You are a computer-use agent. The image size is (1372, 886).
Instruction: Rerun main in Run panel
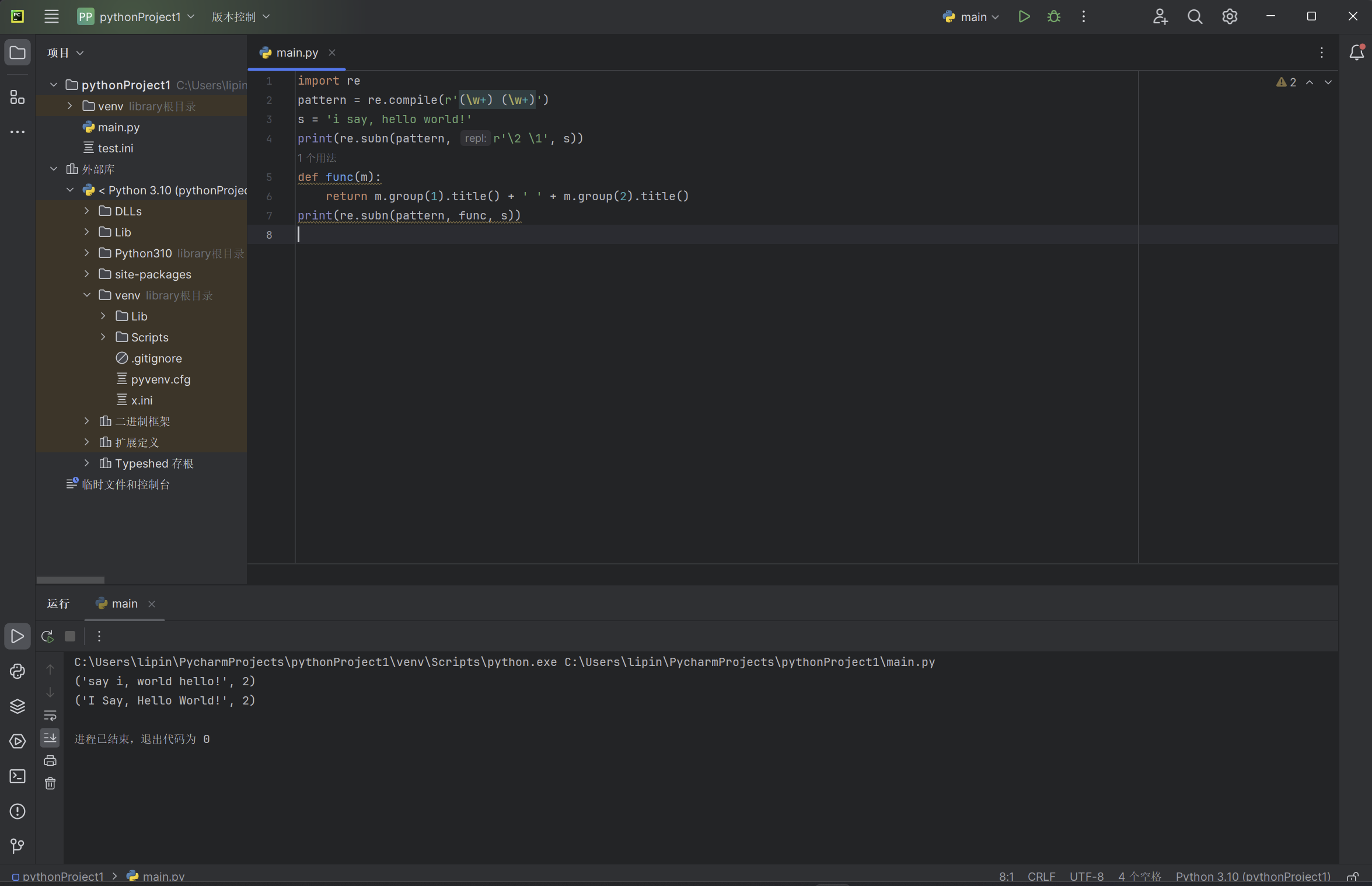[x=48, y=636]
